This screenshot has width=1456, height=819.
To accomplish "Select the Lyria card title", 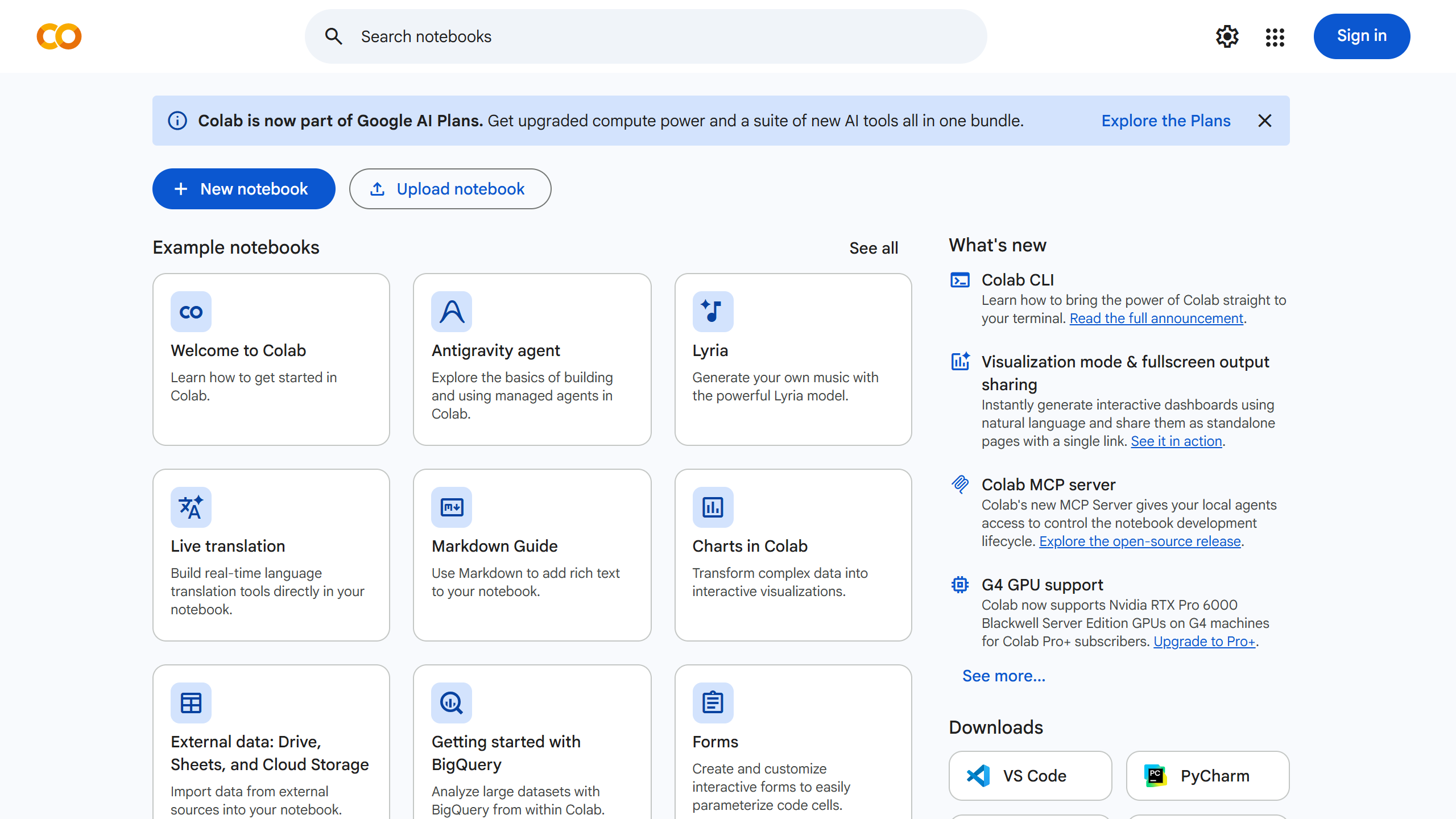I will (x=710, y=350).
